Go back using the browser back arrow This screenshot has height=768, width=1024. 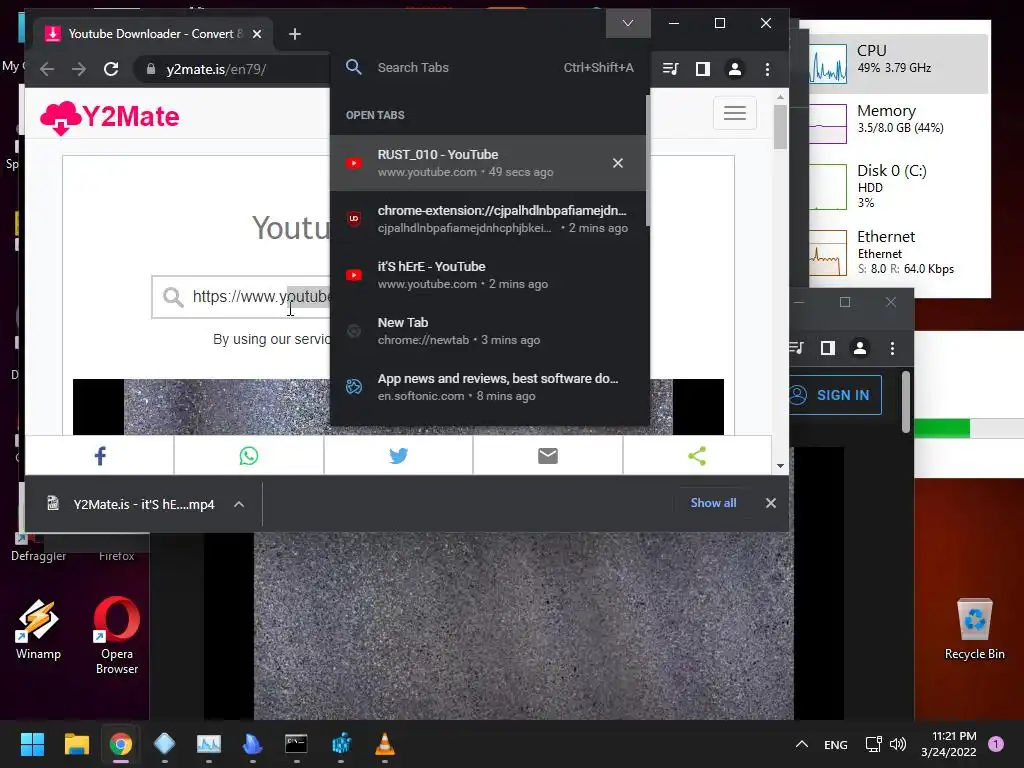coord(47,69)
